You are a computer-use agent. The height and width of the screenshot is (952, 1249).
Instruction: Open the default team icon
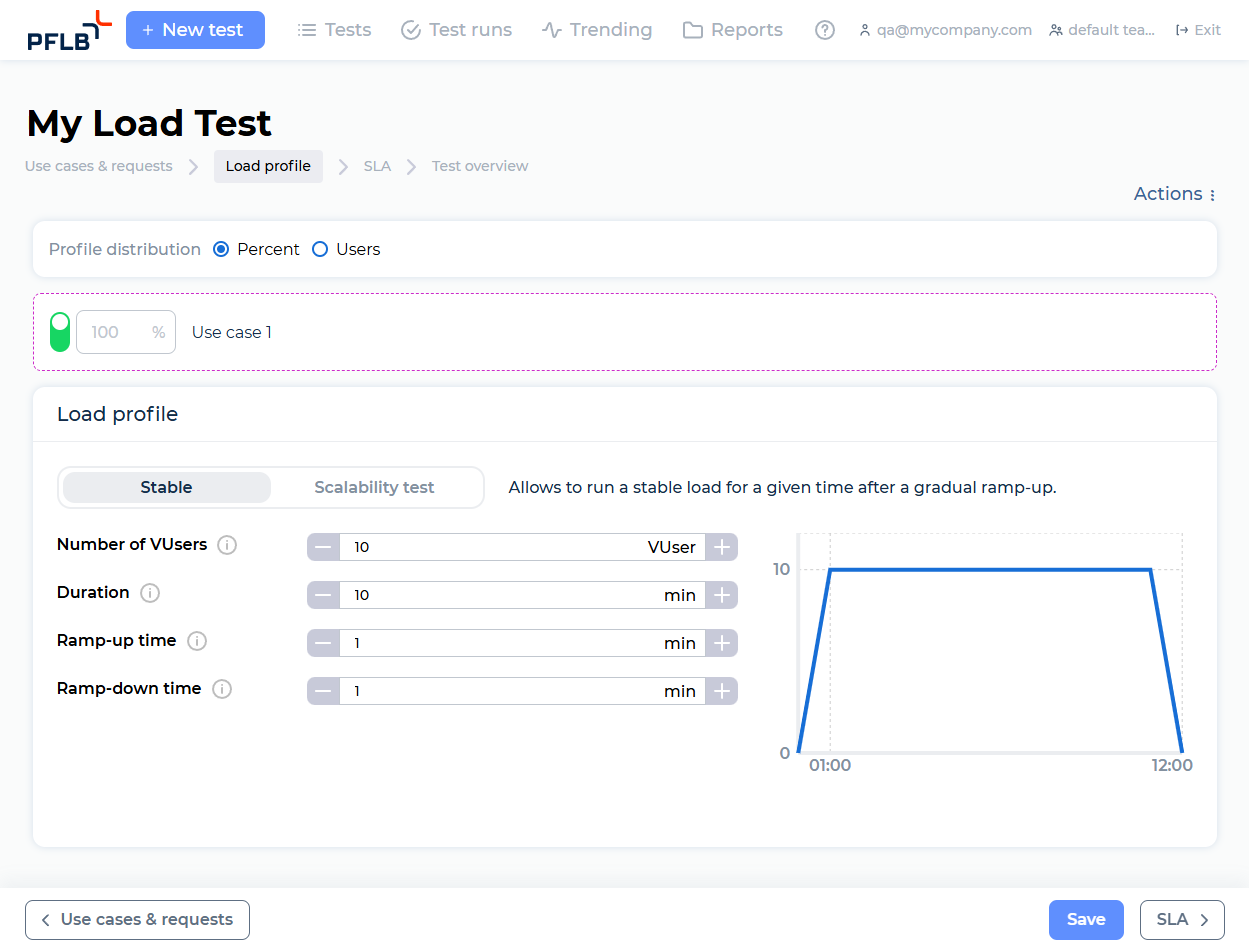[1055, 30]
